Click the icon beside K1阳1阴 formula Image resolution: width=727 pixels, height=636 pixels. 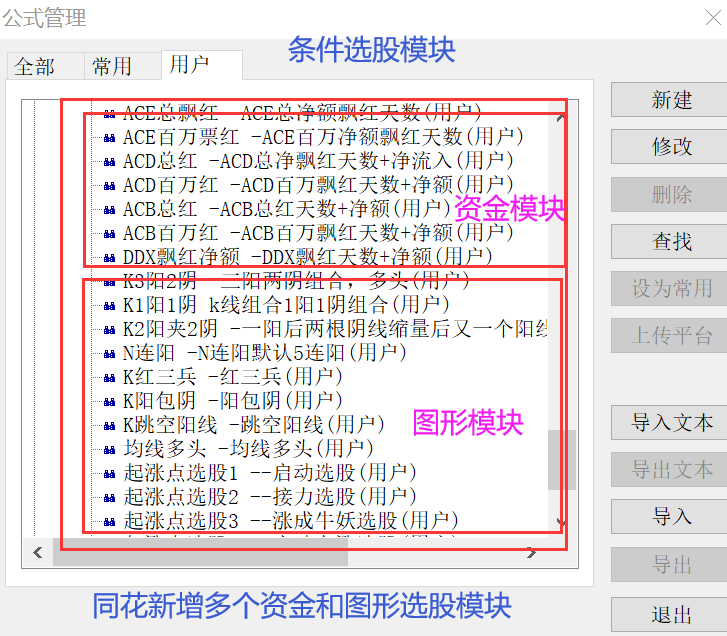(109, 306)
